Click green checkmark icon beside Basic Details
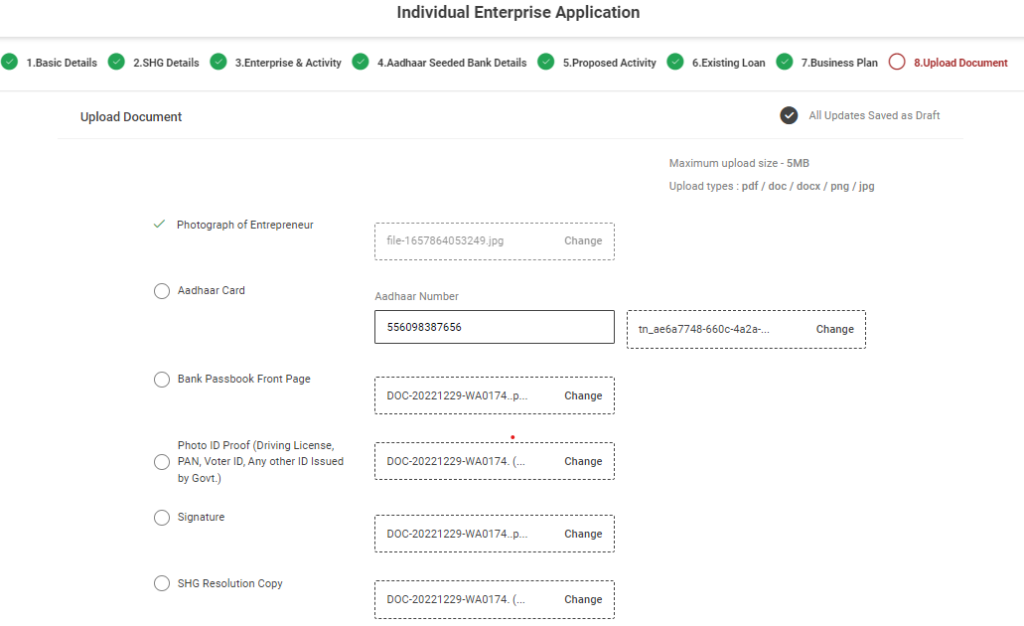Image resolution: width=1024 pixels, height=626 pixels. click(x=10, y=62)
